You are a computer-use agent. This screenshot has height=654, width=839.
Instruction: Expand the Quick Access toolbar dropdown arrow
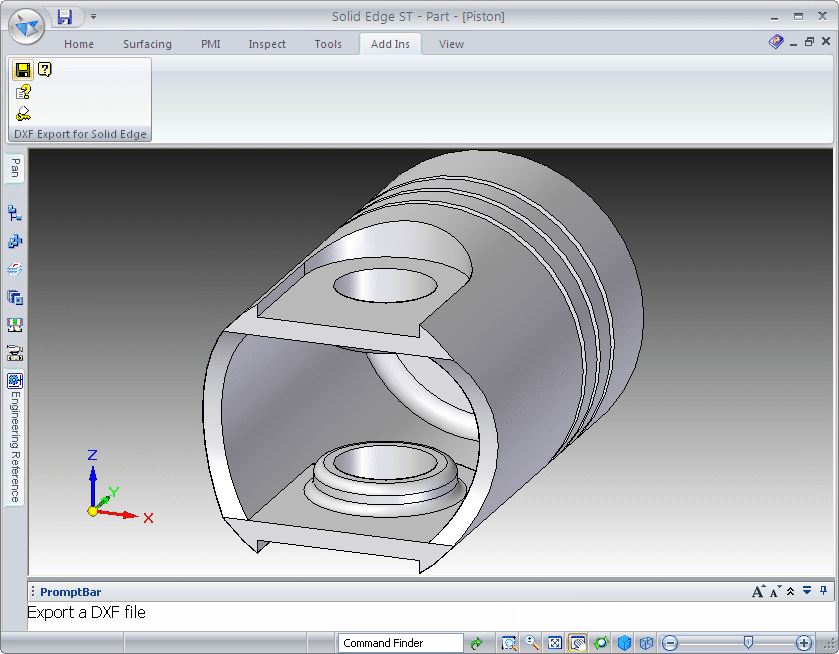pos(93,17)
